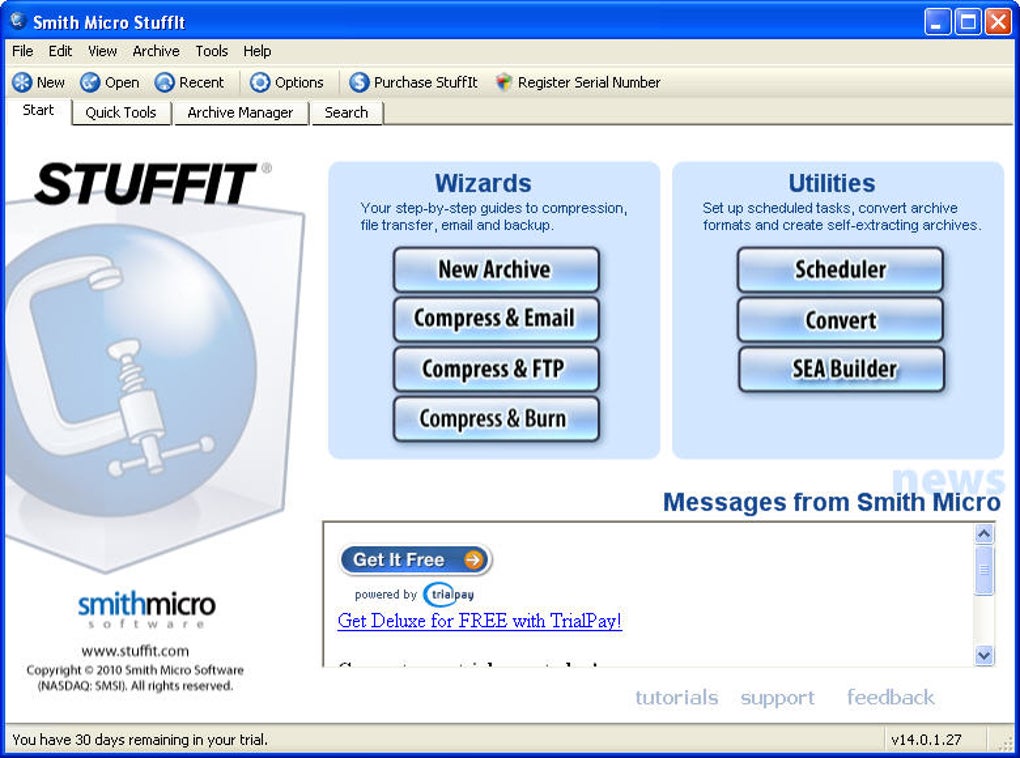Follow the Get Deluxe for FREE link

pos(479,621)
